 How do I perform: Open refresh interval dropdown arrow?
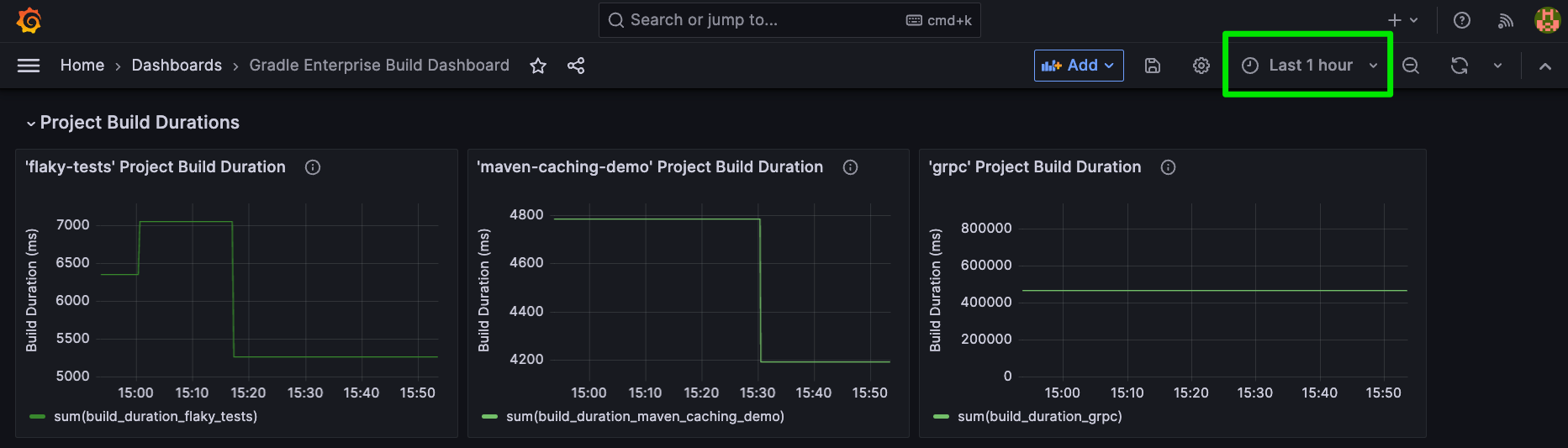pos(1497,66)
